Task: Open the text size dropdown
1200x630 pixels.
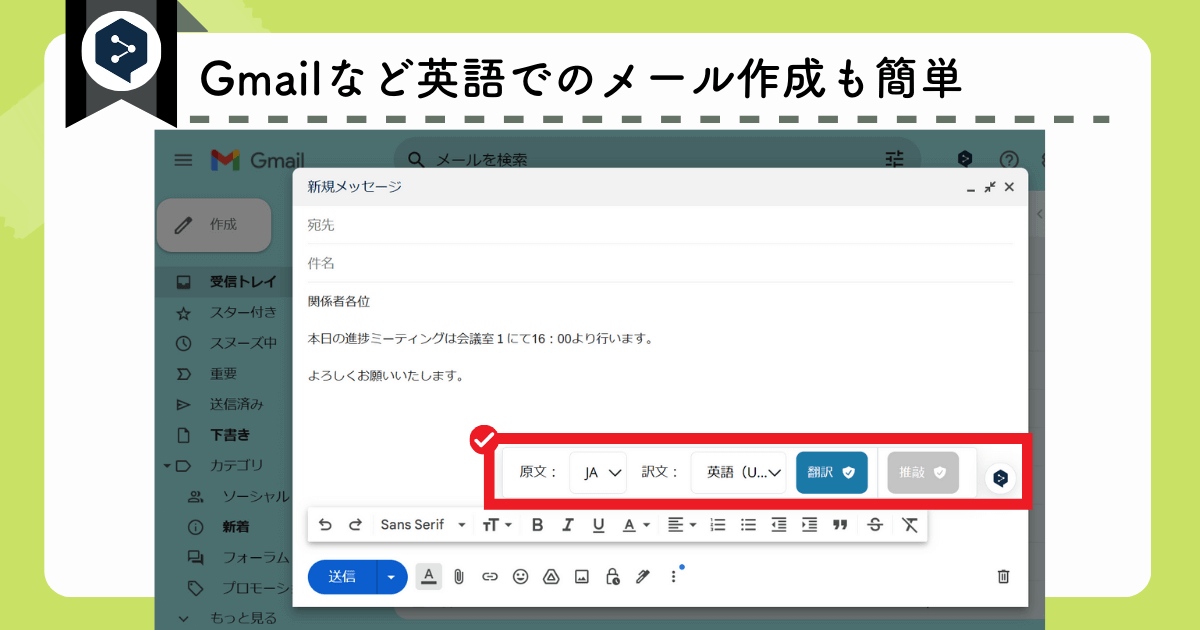Action: [x=497, y=525]
